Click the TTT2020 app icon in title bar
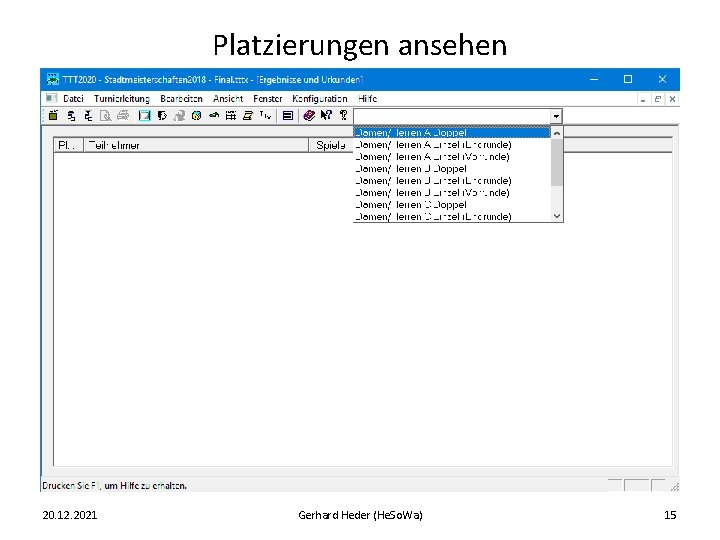The width and height of the screenshot is (720, 540). pos(53,79)
